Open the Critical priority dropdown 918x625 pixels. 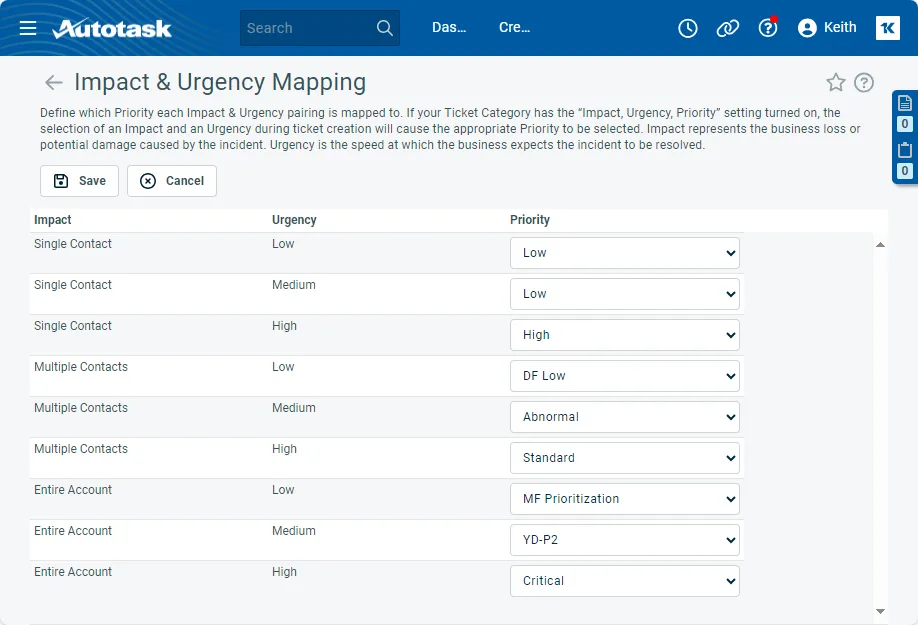625,581
